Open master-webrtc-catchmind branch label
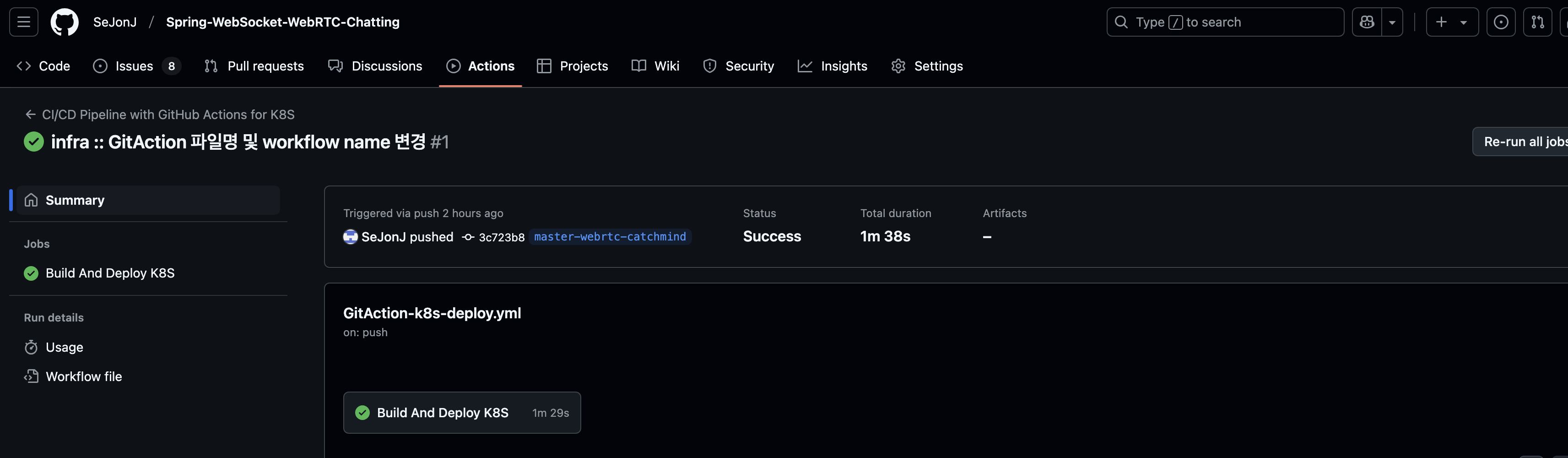The height and width of the screenshot is (458, 1568). tap(610, 236)
